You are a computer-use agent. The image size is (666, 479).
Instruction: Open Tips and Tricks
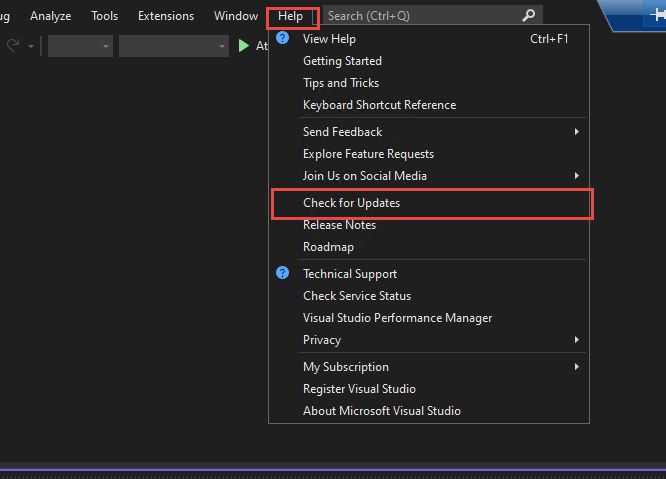429,83
